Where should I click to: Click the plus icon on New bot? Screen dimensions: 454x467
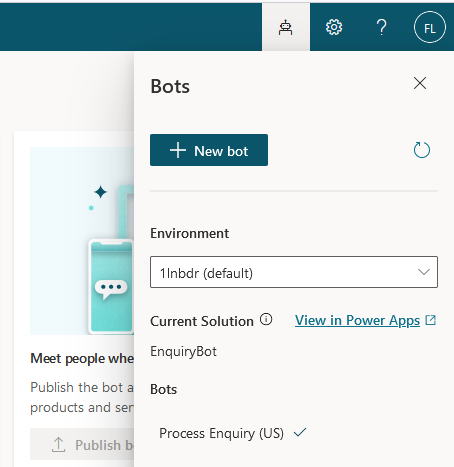(178, 150)
